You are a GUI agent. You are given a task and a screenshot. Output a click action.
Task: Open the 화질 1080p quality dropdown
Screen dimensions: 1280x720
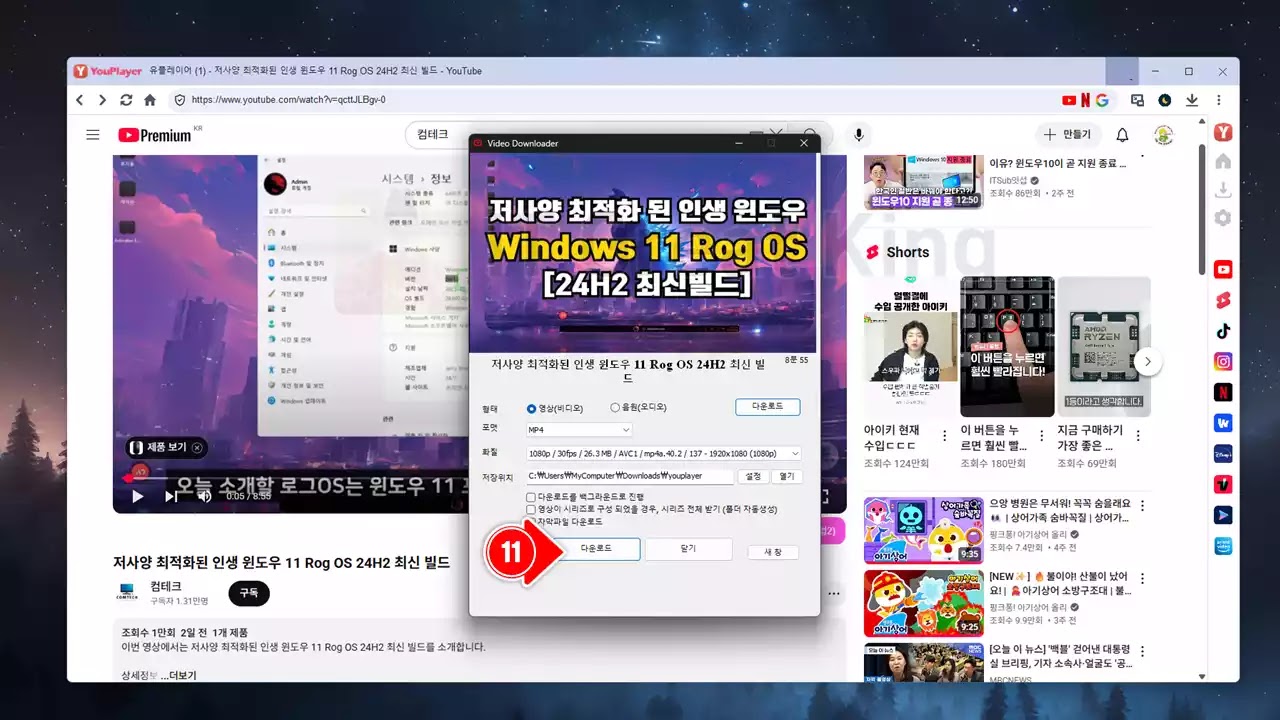[664, 454]
